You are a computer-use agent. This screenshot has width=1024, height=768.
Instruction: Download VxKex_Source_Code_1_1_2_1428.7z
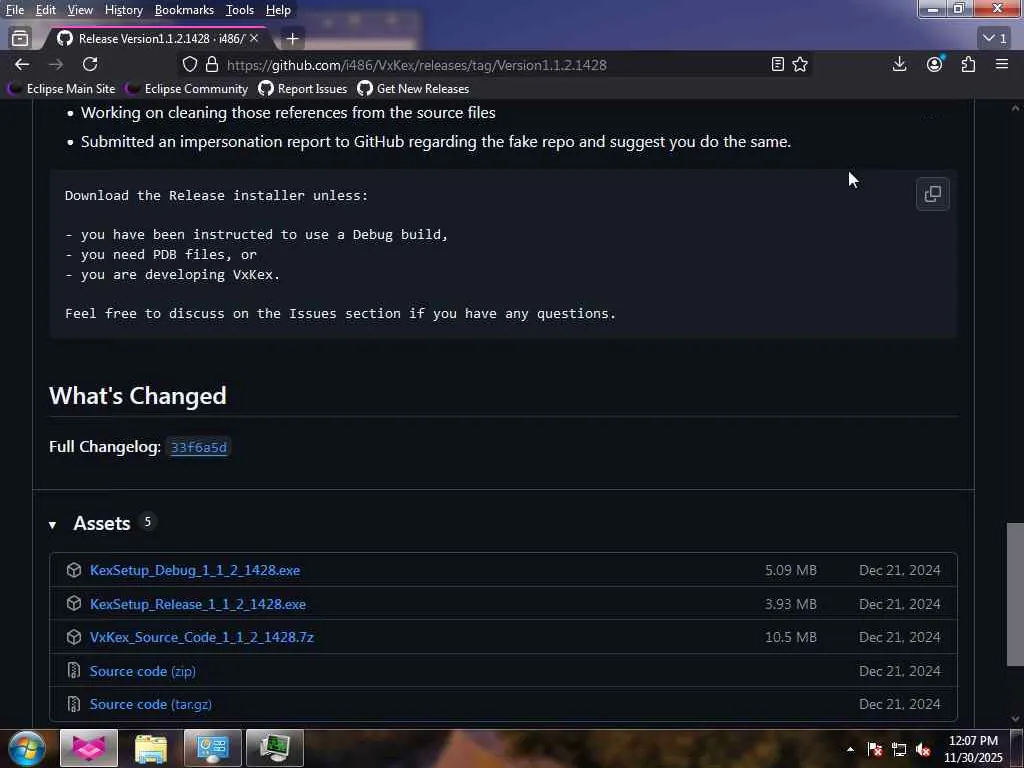(x=202, y=637)
